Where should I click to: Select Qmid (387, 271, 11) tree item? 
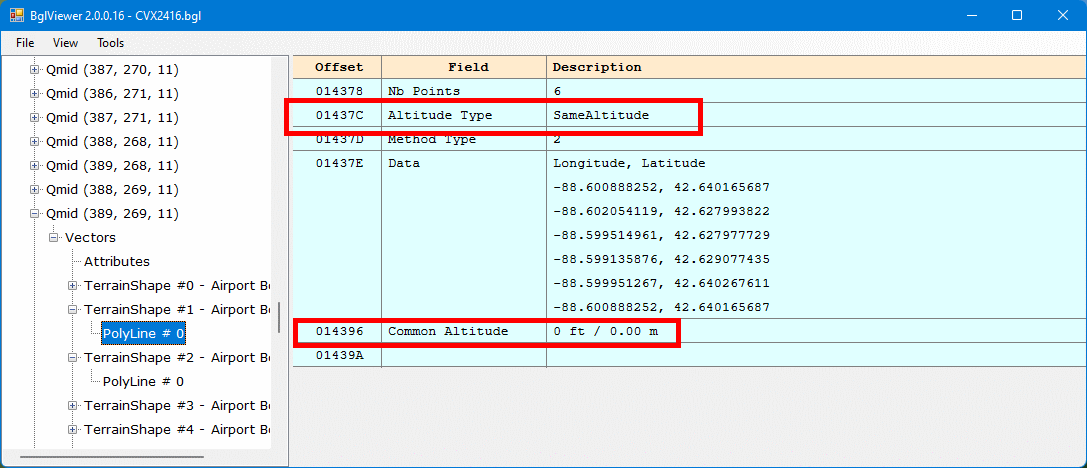pyautogui.click(x=112, y=118)
